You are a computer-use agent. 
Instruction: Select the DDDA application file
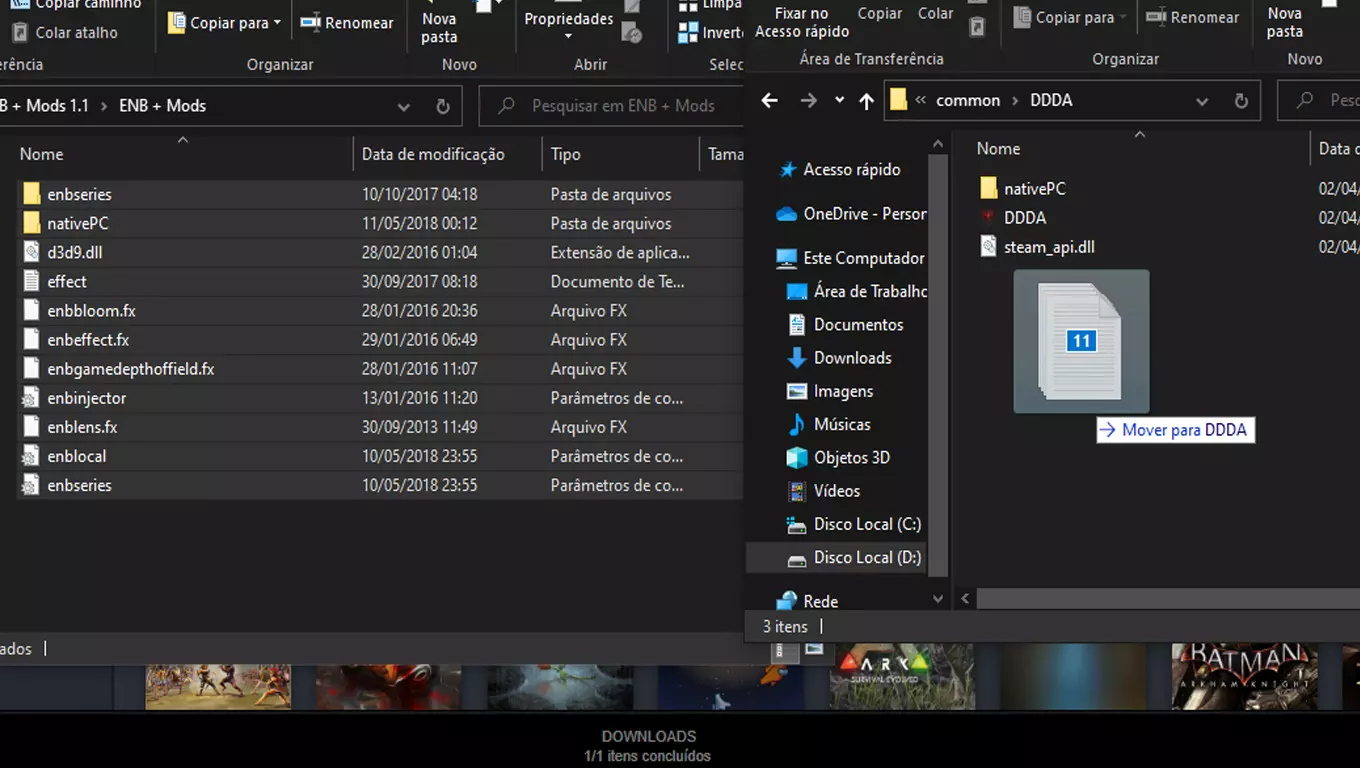point(1024,217)
